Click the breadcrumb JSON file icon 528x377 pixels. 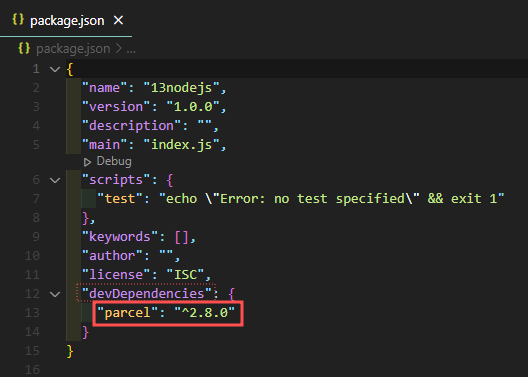coord(24,48)
